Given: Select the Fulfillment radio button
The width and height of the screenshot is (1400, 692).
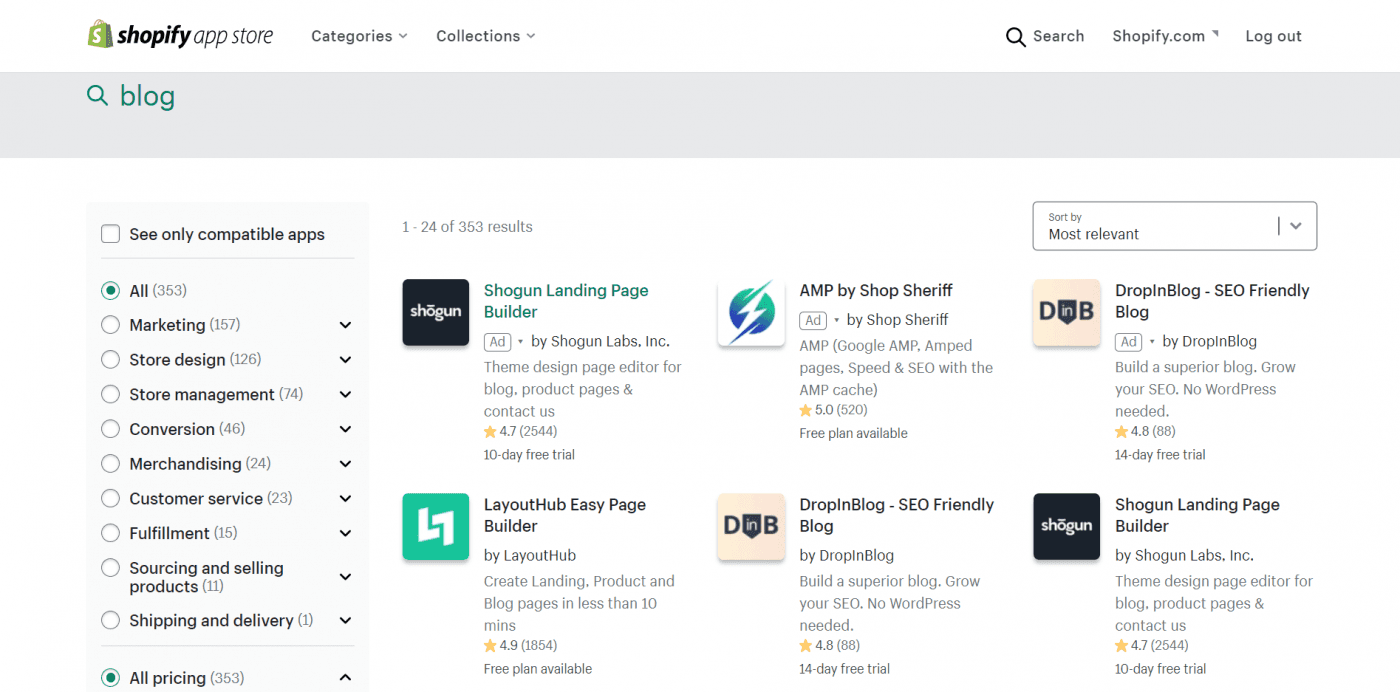Looking at the screenshot, I should pos(110,533).
